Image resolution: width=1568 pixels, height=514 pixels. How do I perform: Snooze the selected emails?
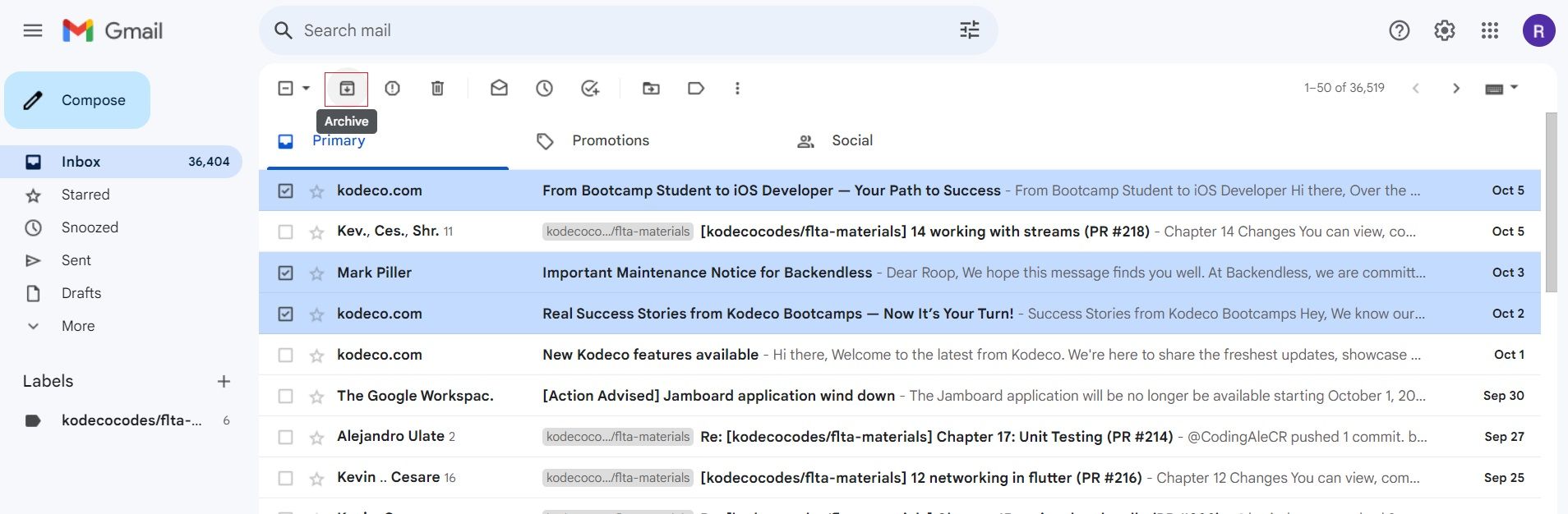[544, 89]
